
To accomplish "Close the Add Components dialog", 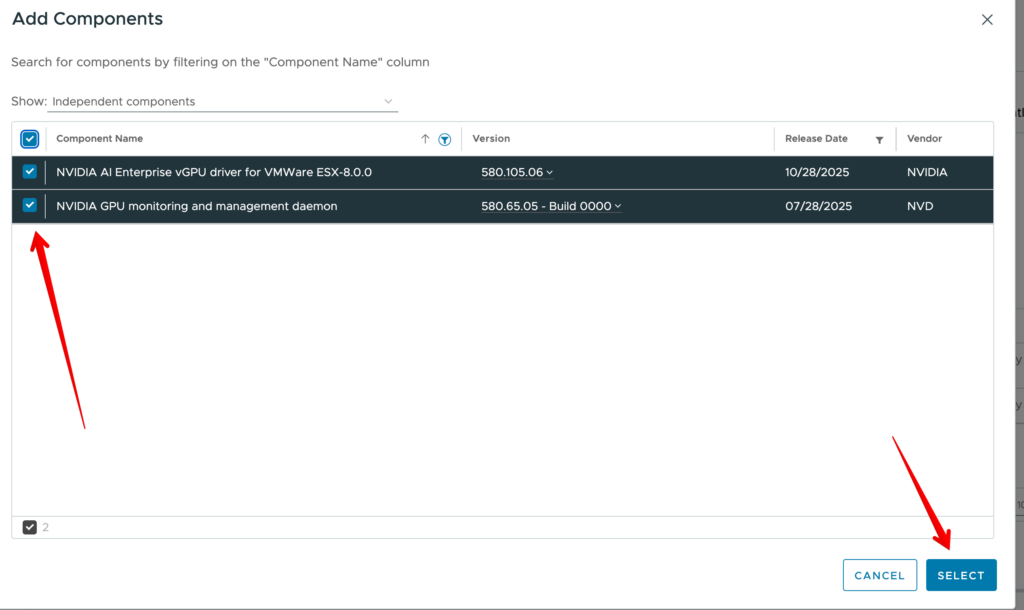I will coord(987,19).
